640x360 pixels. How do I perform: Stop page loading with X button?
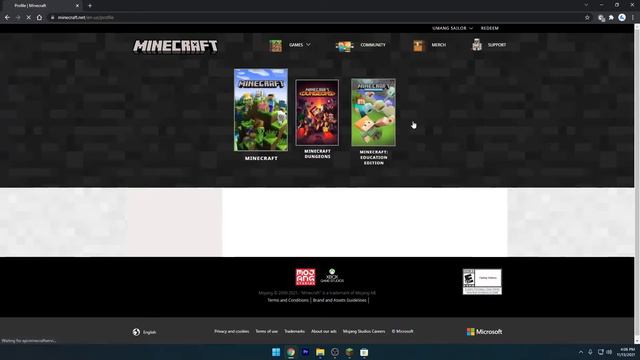pyautogui.click(x=29, y=18)
